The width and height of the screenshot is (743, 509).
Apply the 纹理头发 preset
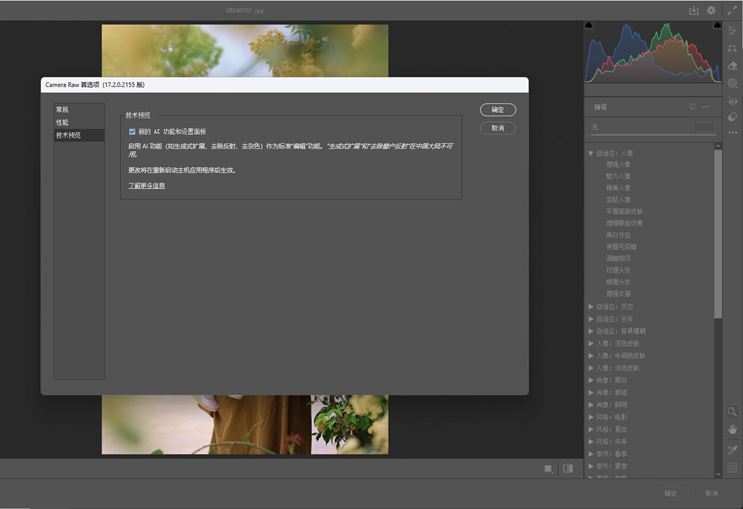click(618, 270)
